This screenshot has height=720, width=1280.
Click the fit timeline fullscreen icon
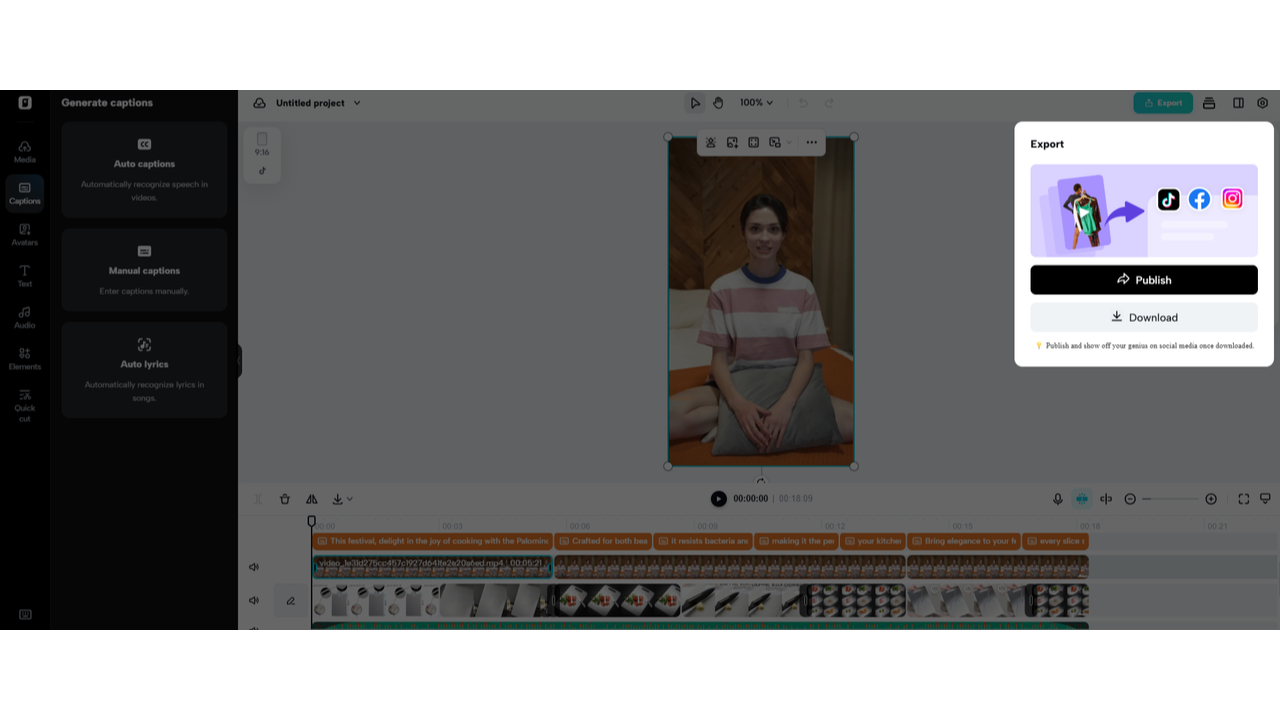pos(1244,499)
